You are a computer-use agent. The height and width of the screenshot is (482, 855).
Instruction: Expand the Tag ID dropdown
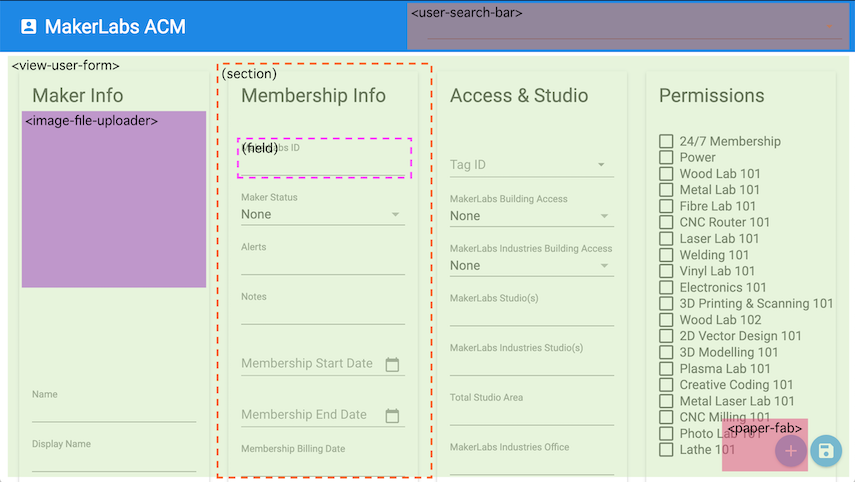pos(532,165)
